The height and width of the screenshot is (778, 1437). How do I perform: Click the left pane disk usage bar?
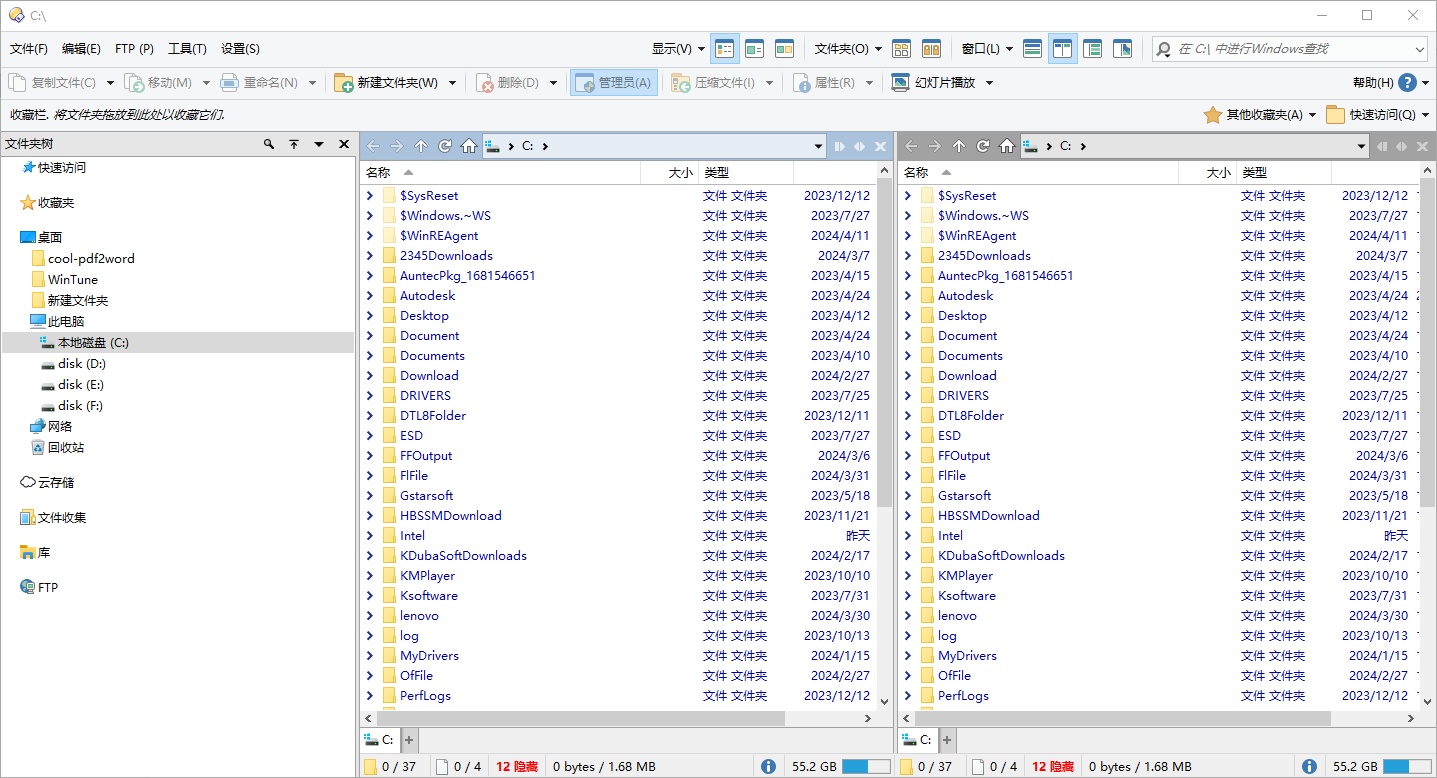click(866, 766)
